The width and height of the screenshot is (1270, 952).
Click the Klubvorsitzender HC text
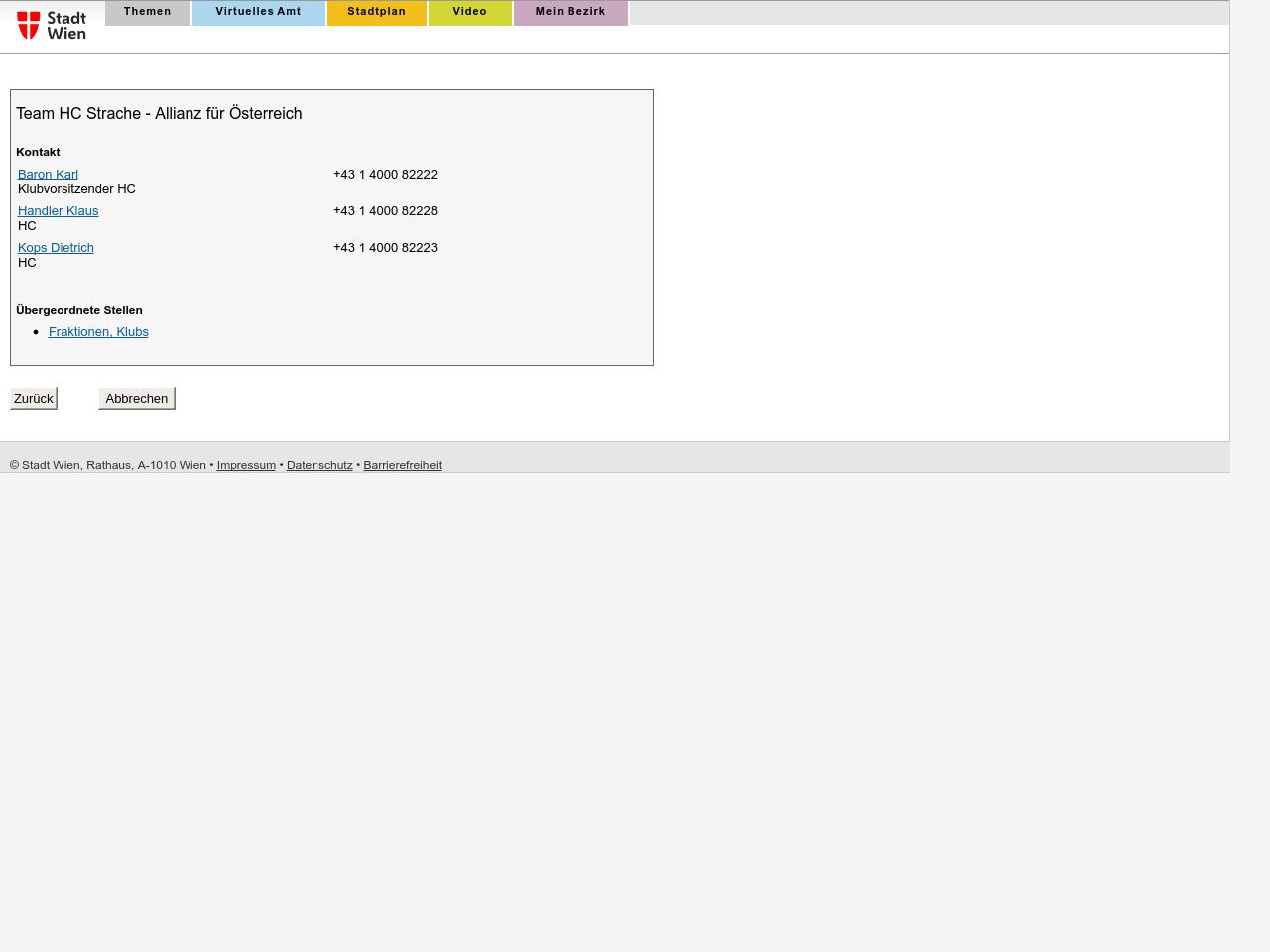tap(76, 188)
